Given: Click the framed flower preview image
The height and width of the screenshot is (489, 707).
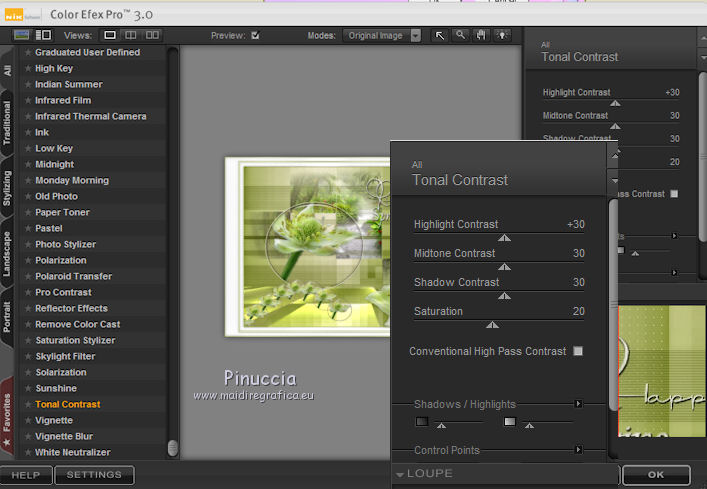Looking at the screenshot, I should click(308, 247).
